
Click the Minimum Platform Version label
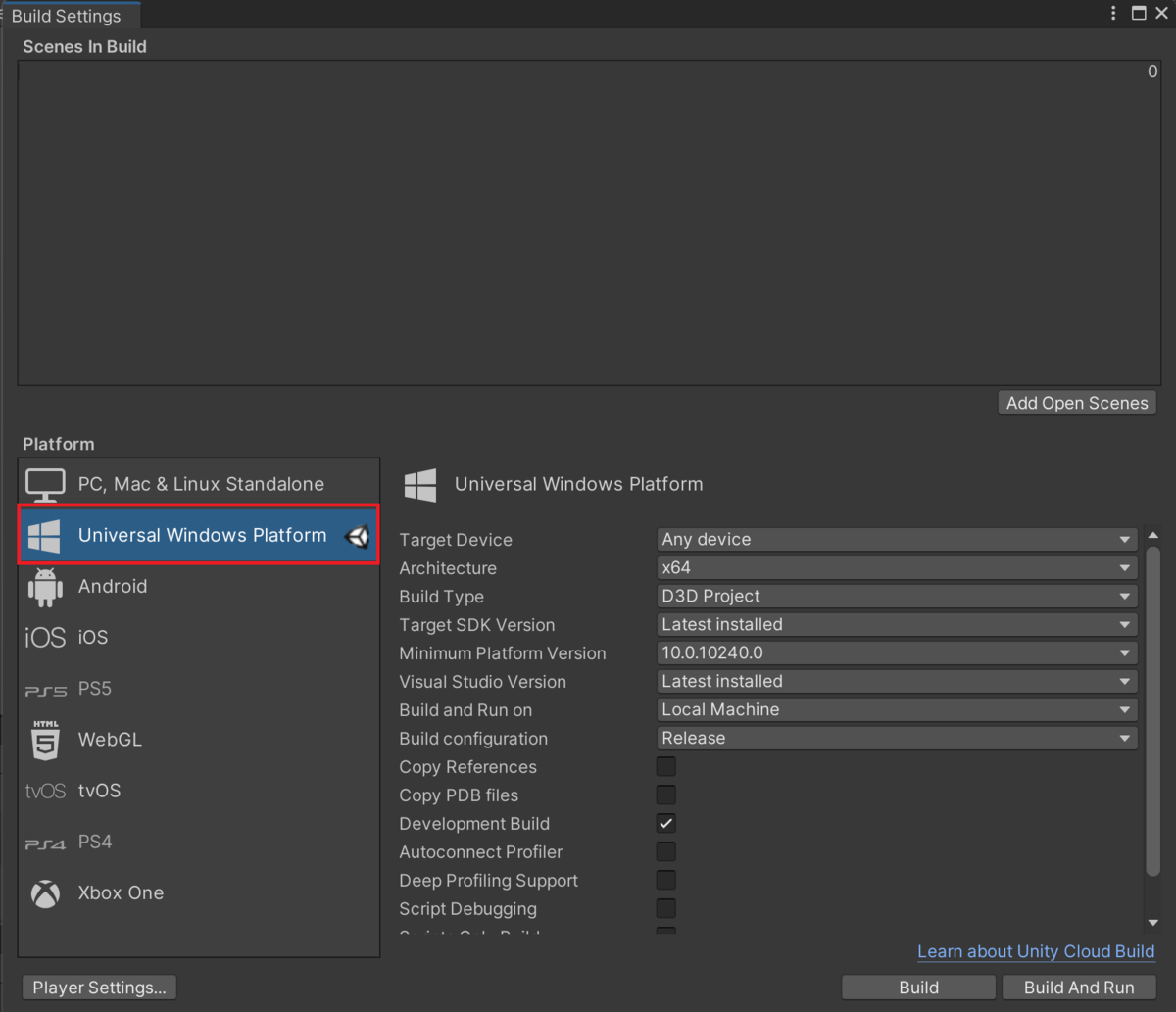503,653
